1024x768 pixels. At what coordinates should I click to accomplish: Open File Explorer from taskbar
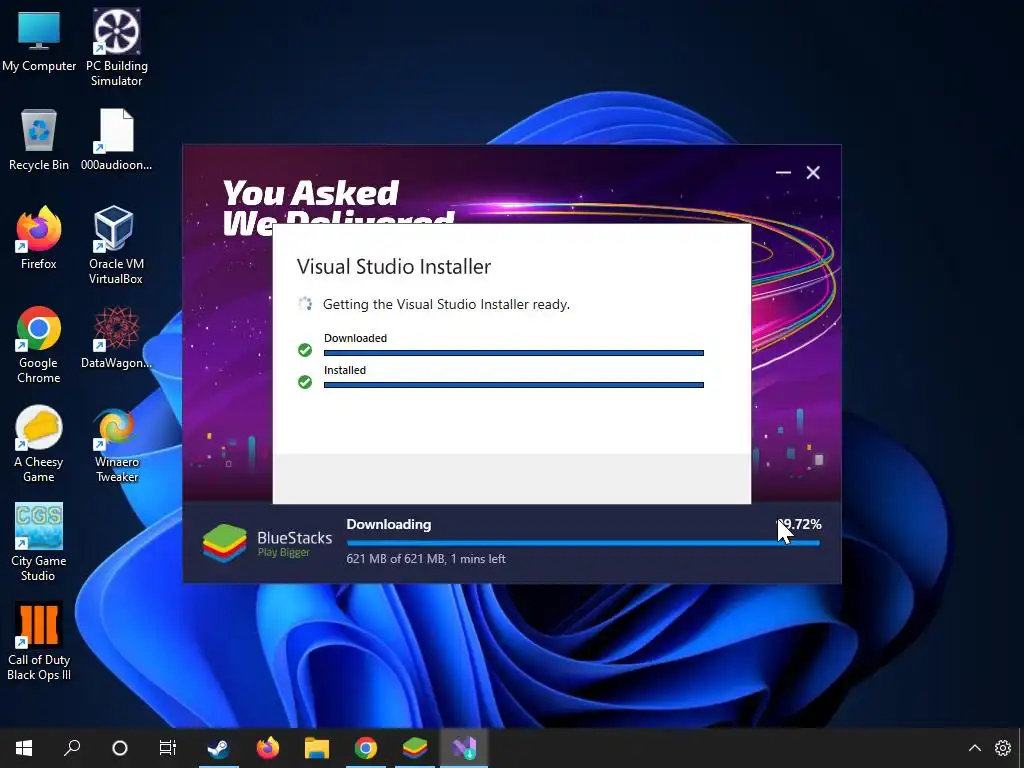point(317,747)
